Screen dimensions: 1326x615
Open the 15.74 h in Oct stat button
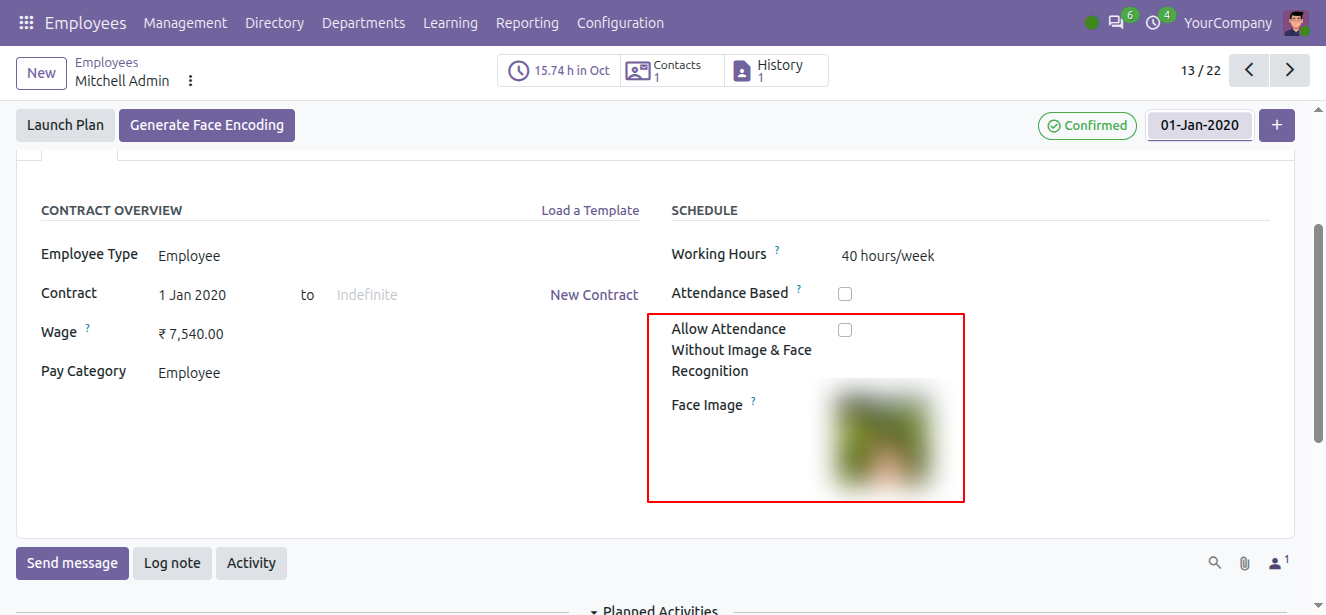coord(559,71)
